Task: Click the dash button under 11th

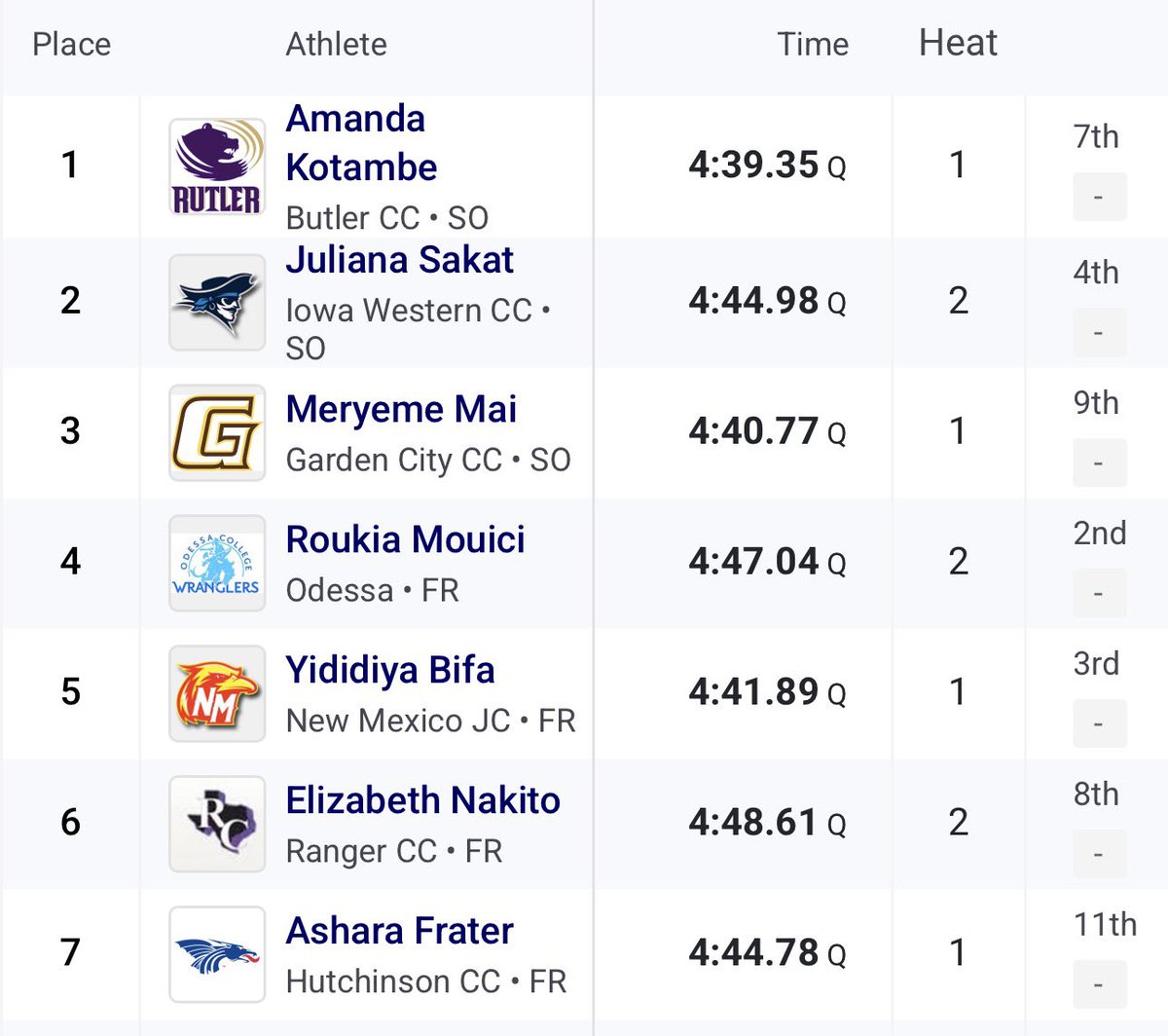Action: click(x=1099, y=984)
